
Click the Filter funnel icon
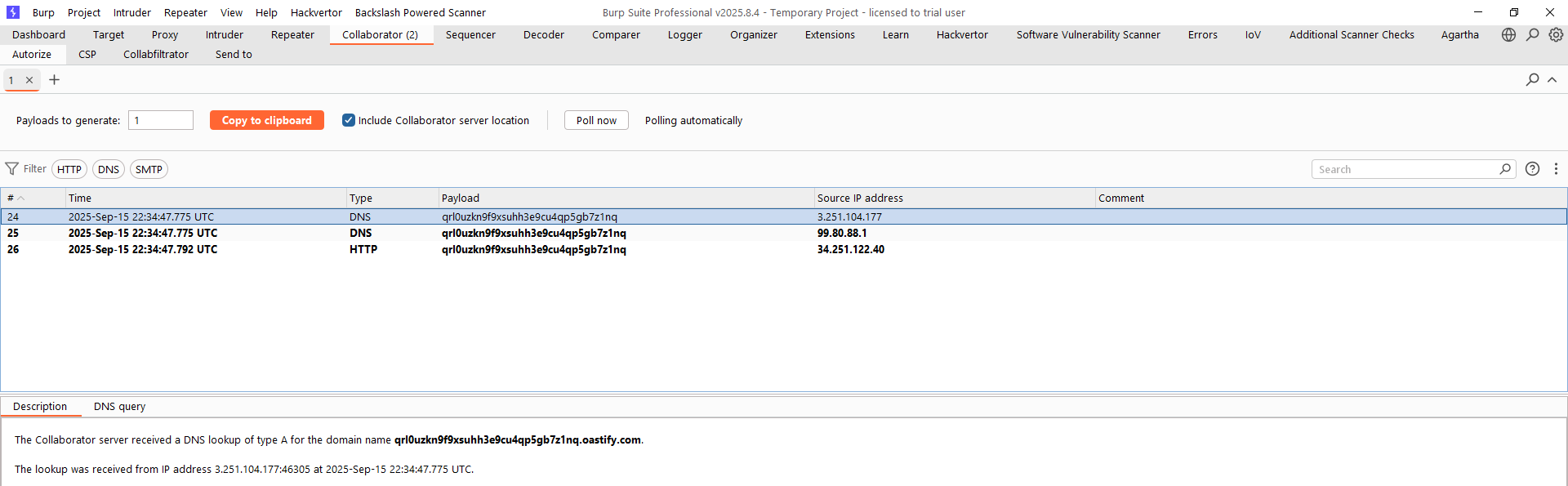coord(12,169)
